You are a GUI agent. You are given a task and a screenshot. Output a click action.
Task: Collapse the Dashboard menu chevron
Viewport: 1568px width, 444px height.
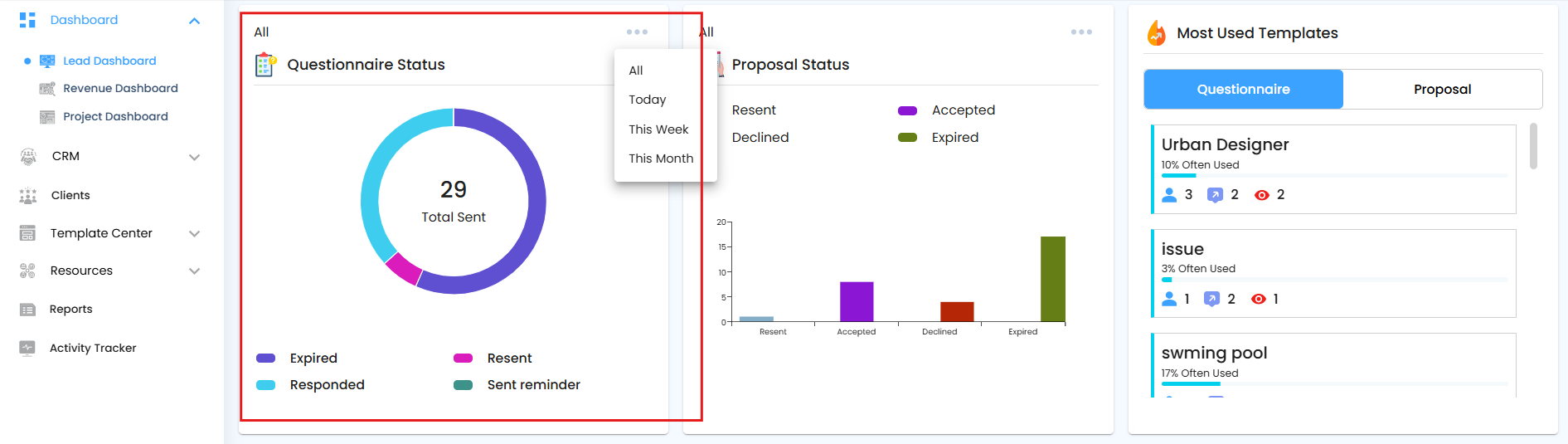(195, 21)
